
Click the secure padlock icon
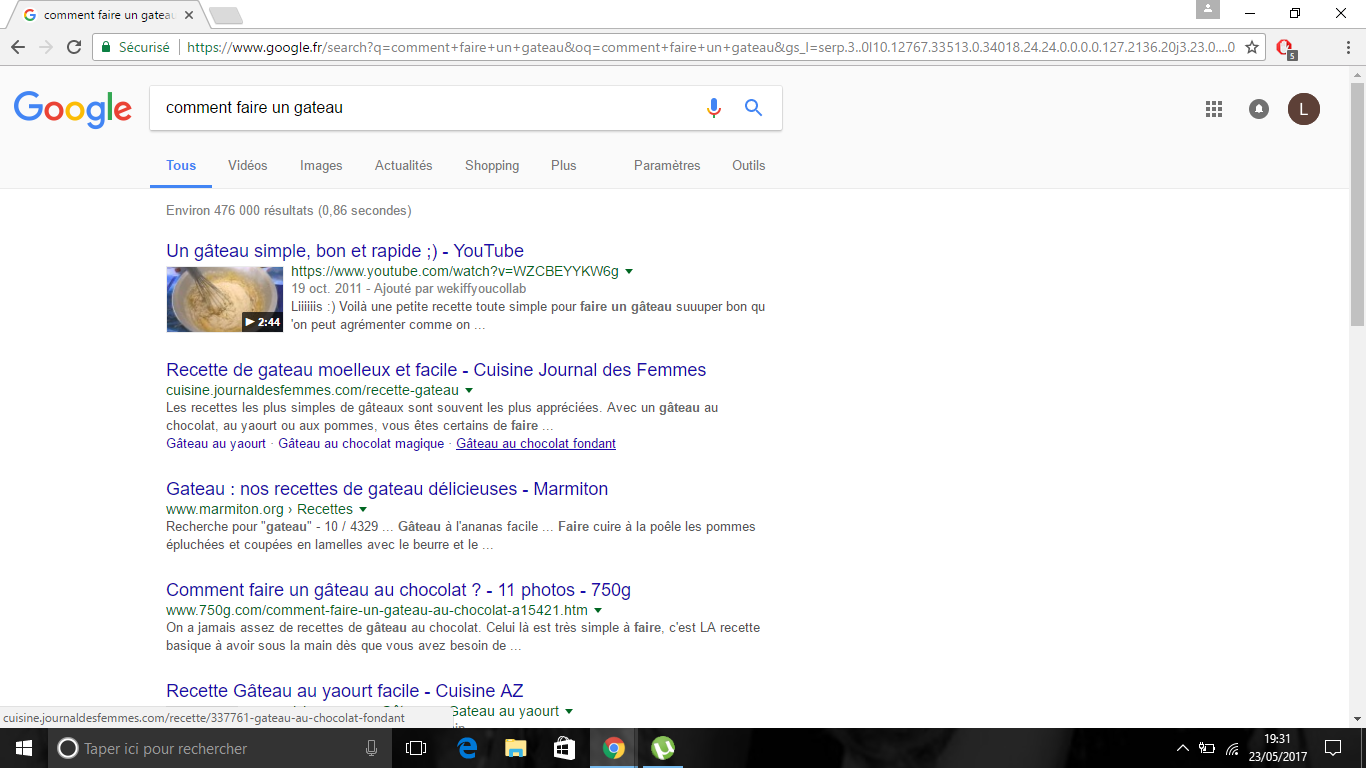(107, 47)
